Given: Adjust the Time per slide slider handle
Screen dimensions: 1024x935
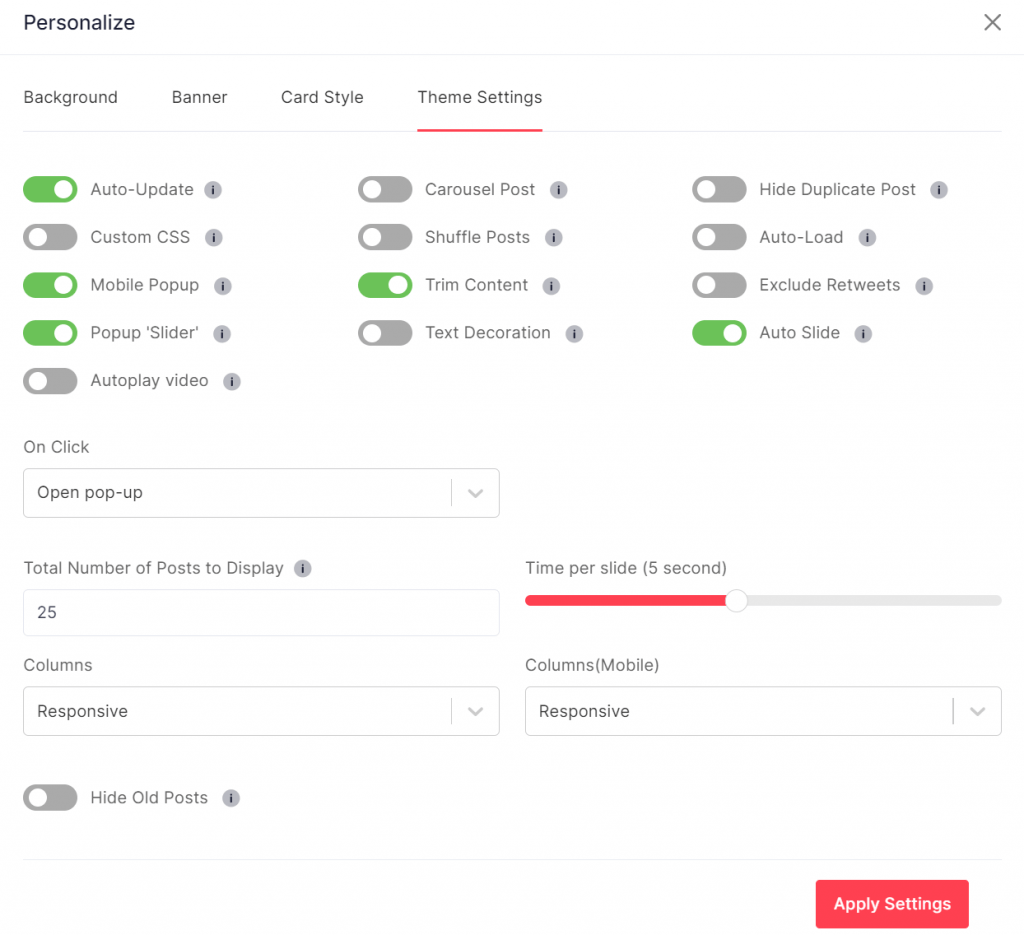Looking at the screenshot, I should [737, 601].
